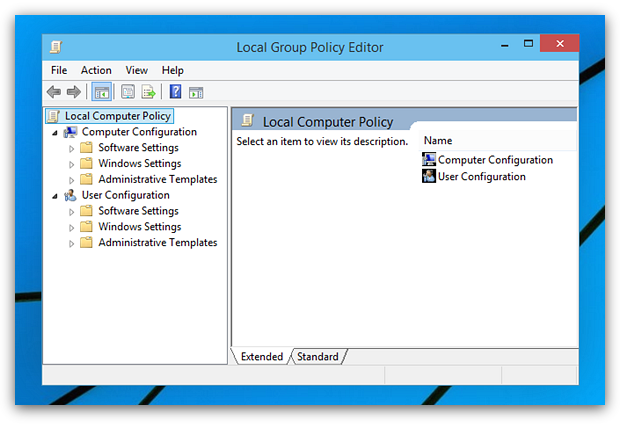Toggle the Show/Hide Console Tree icon
The width and height of the screenshot is (620, 425).
click(x=101, y=93)
